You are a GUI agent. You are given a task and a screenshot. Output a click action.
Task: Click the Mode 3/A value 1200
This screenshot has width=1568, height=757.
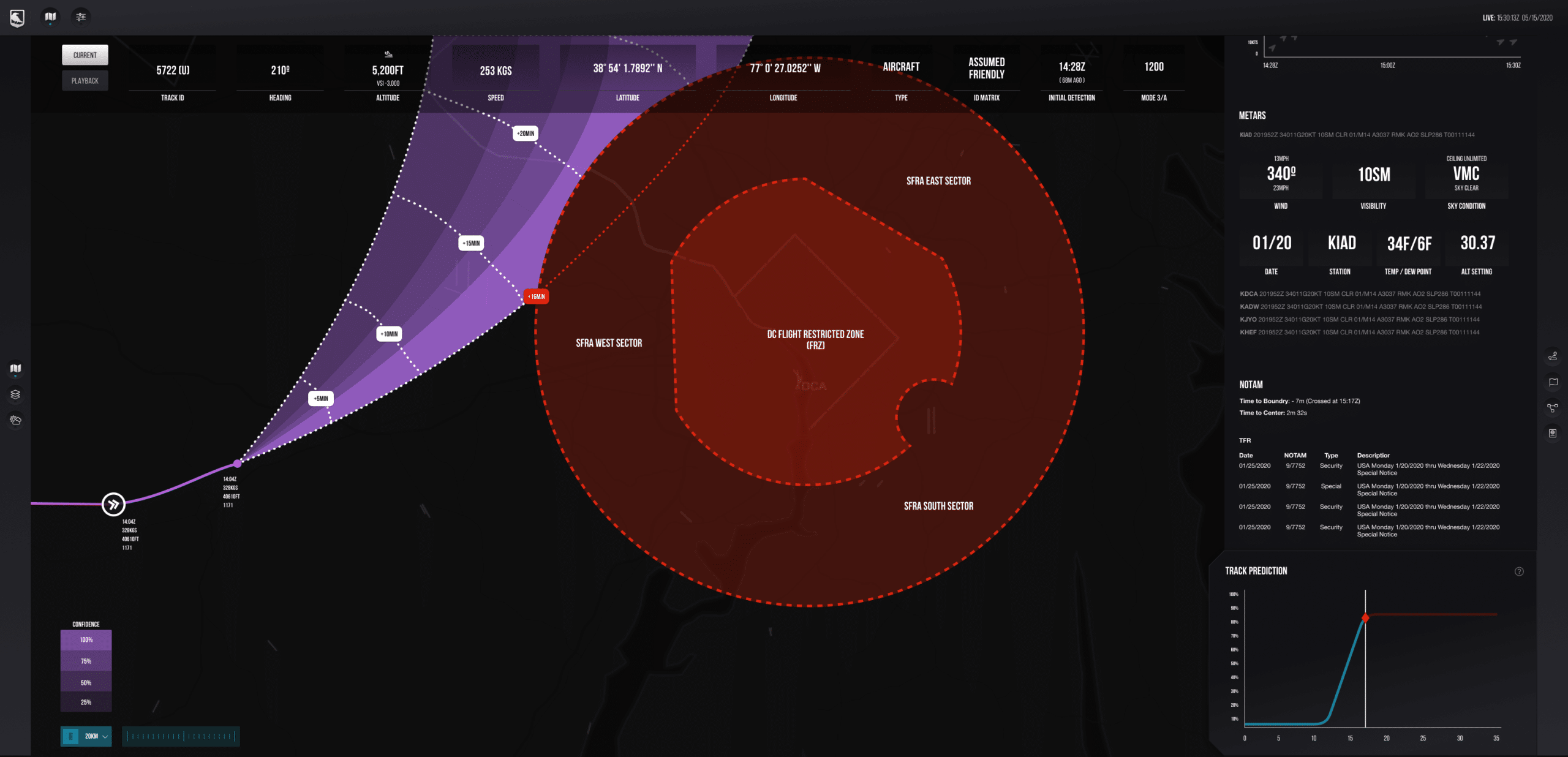click(1154, 67)
